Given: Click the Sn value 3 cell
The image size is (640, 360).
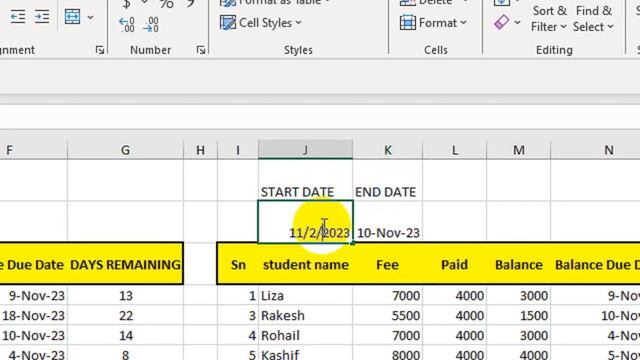Looking at the screenshot, I should tap(238, 315).
